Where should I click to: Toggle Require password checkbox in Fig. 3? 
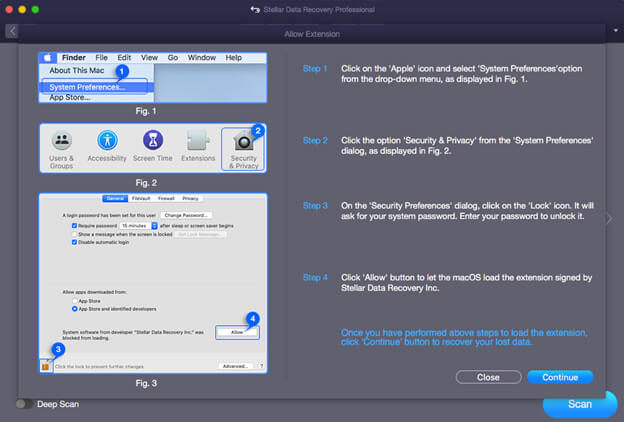[74, 226]
